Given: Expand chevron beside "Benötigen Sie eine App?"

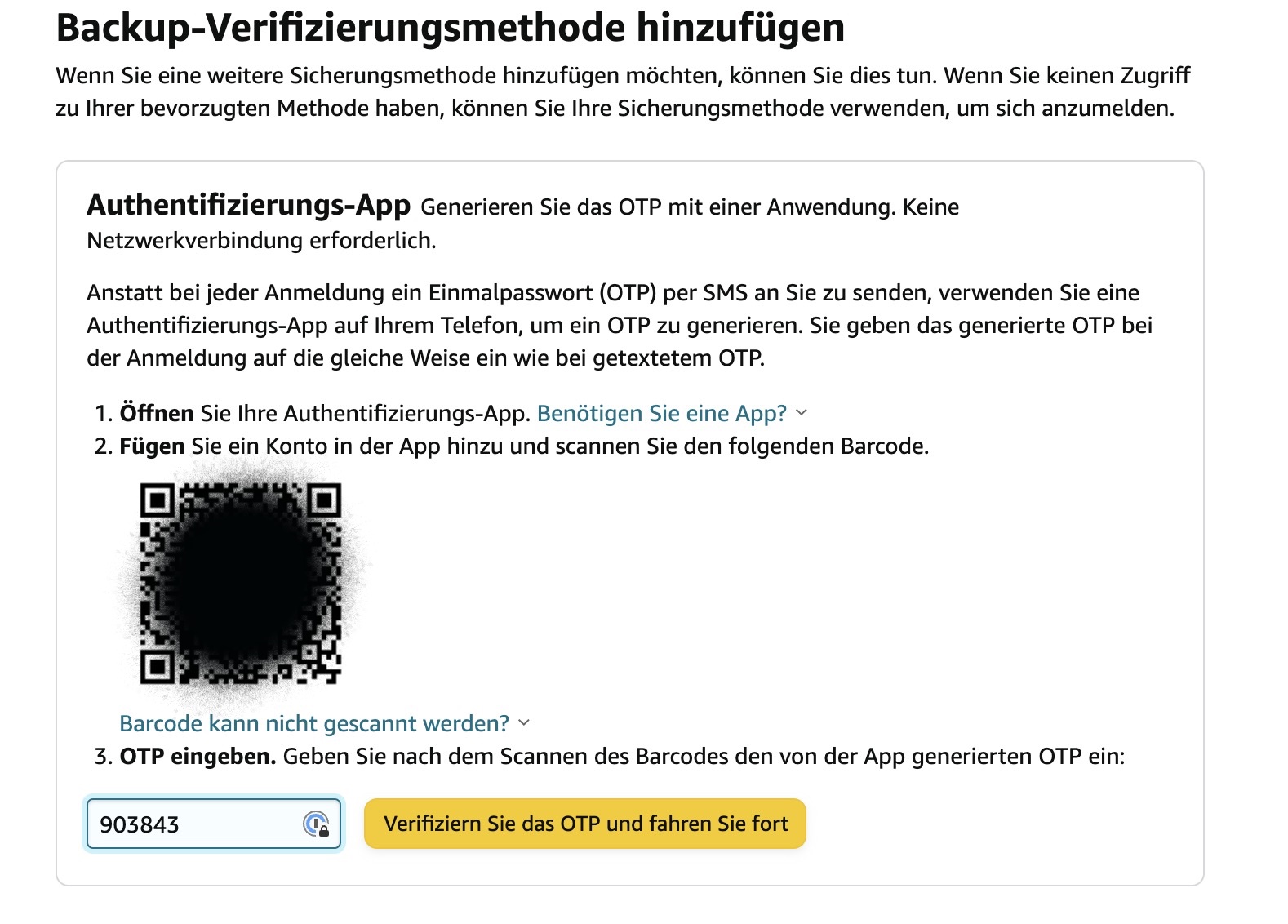Looking at the screenshot, I should (x=802, y=413).
